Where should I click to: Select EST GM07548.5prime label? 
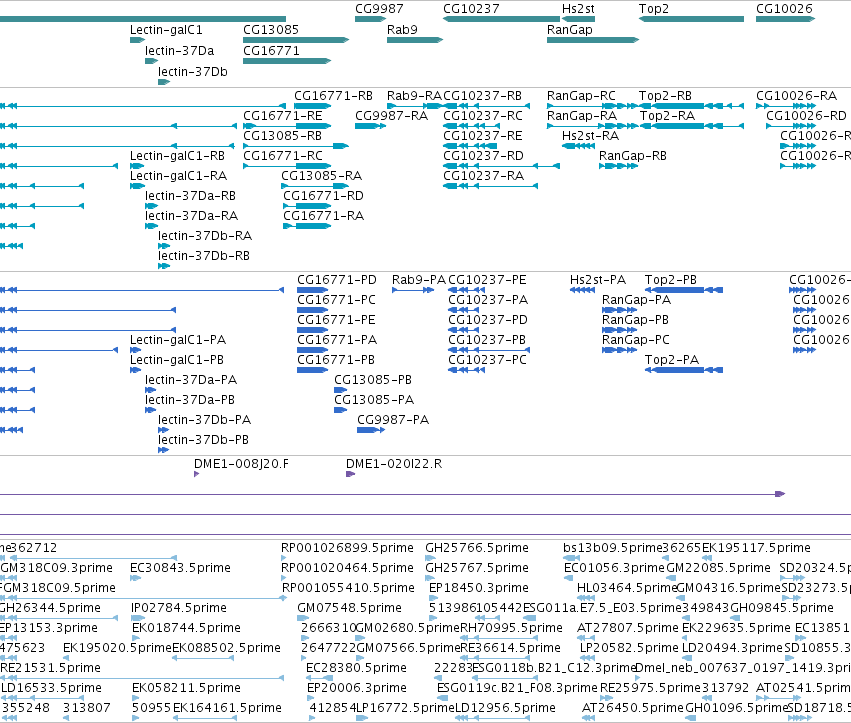[350, 608]
